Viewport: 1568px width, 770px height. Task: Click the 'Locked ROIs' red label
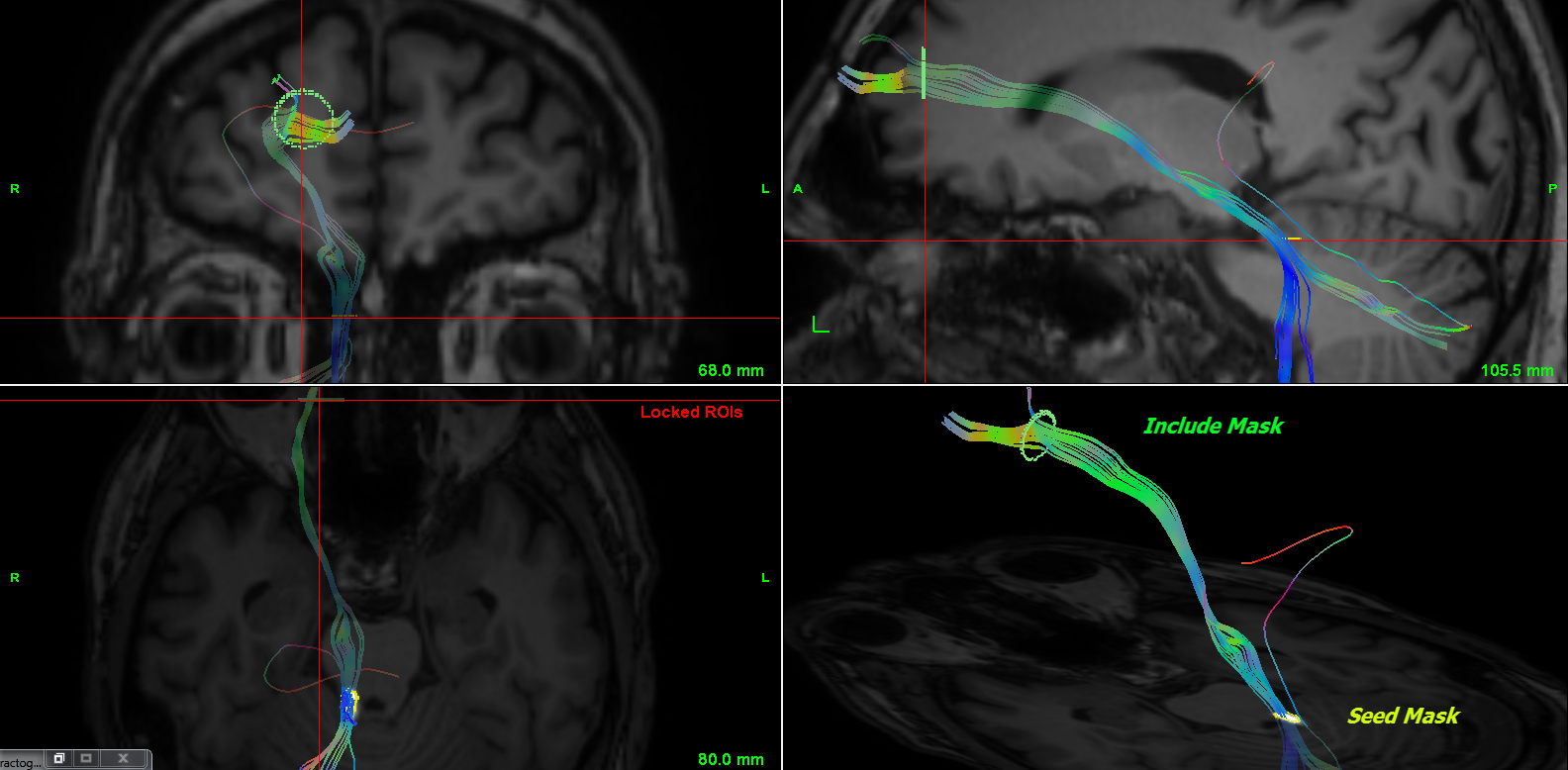tap(691, 412)
